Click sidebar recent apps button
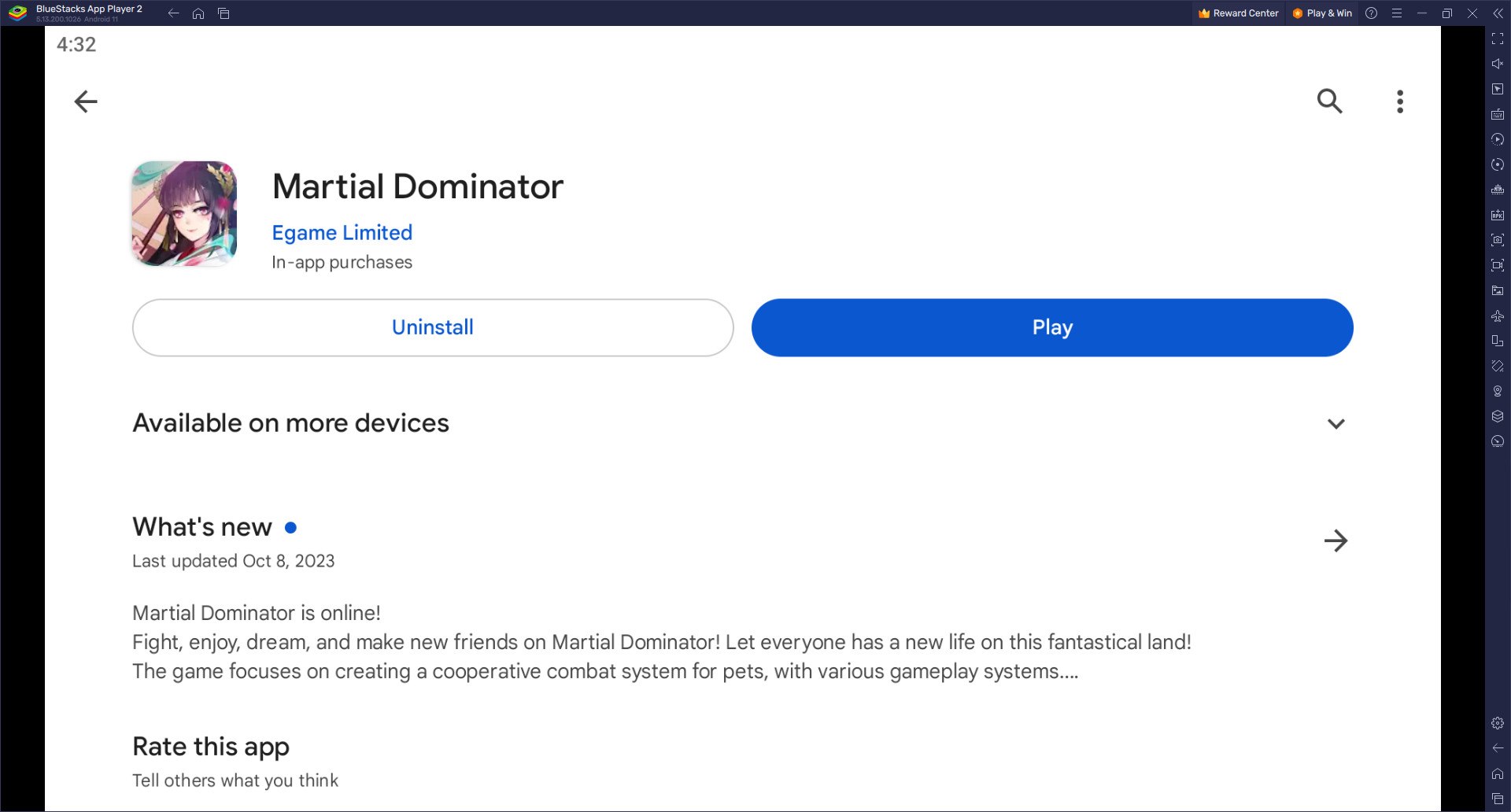1511x812 pixels. coord(1498,799)
